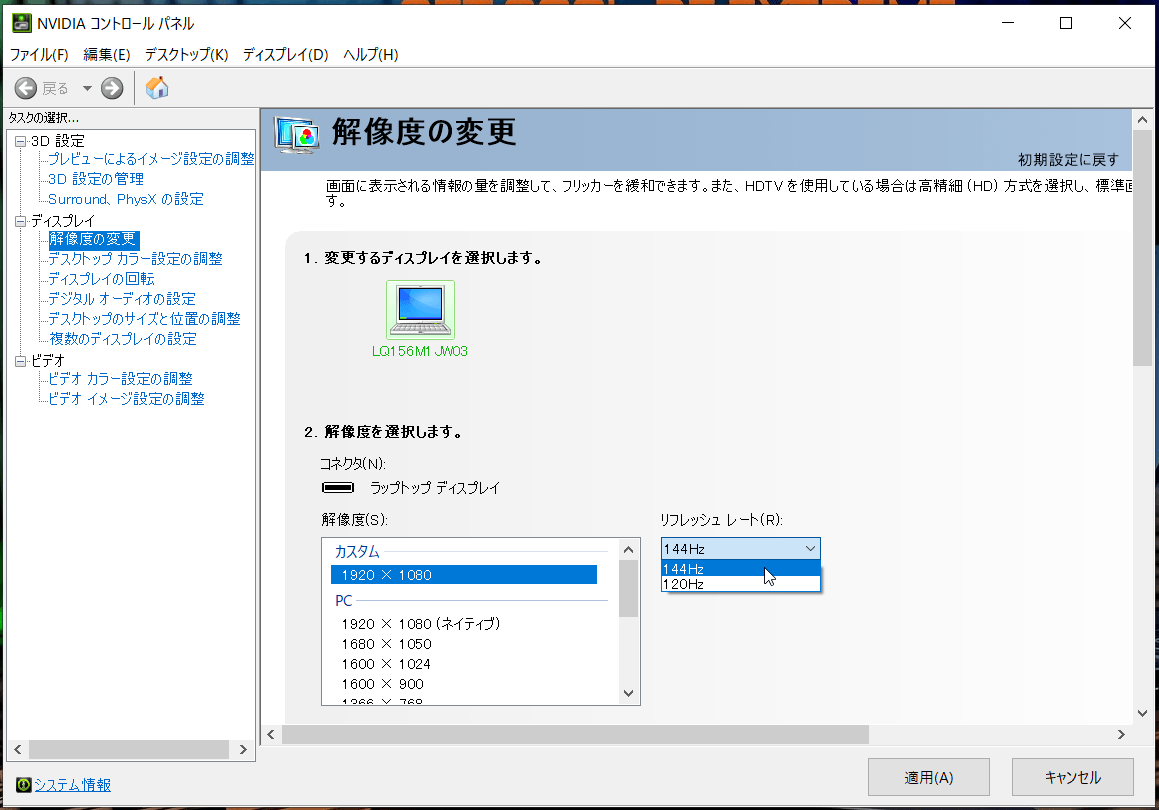Select the LQ156M1 JW03 laptop display thumbnail

(421, 310)
